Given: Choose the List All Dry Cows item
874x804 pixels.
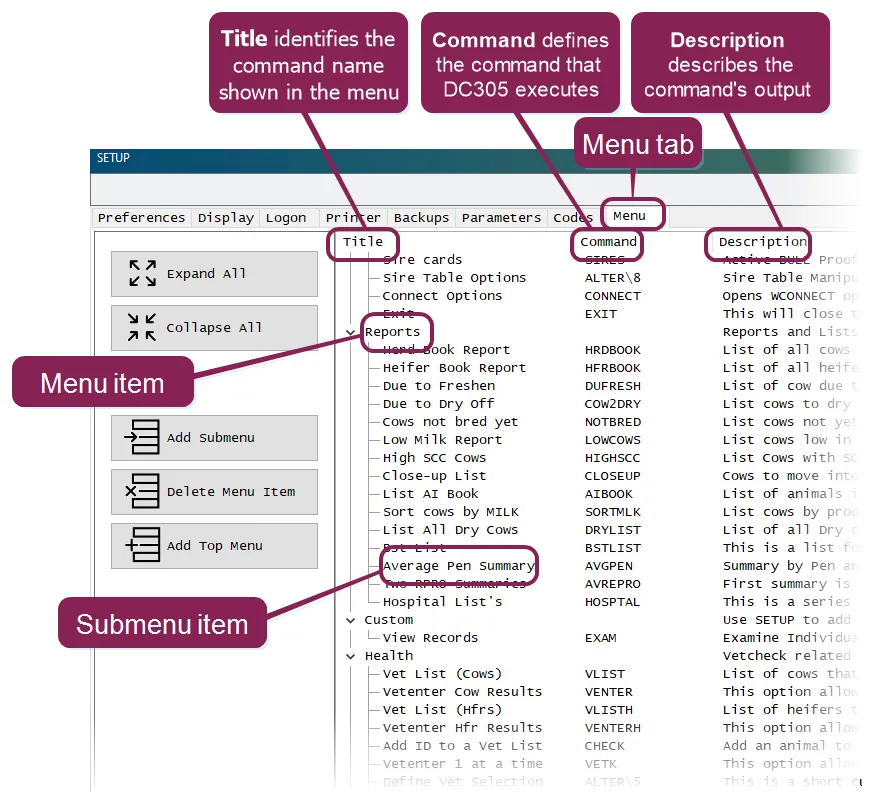Looking at the screenshot, I should click(x=450, y=530).
